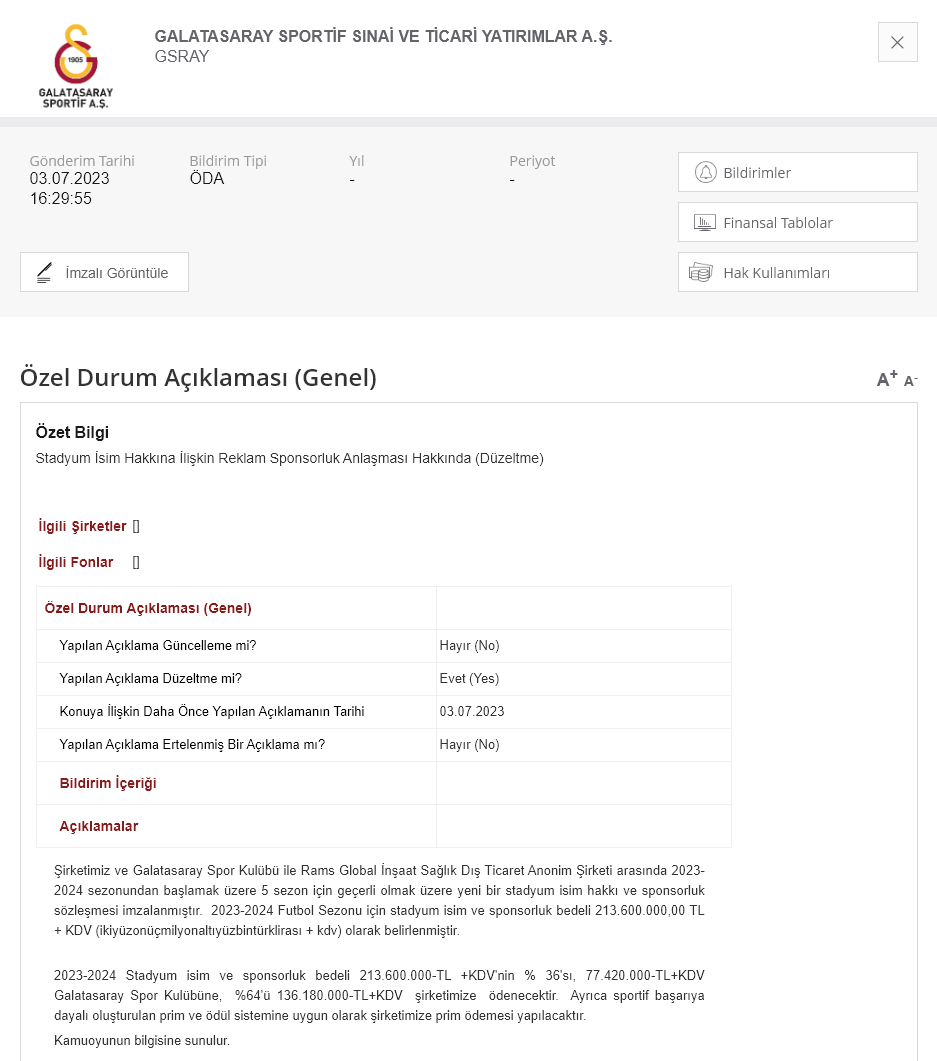Screen dimensions: 937x1061
Task: Click the Gönderim Tarihi value 03.07.2023
Action: coord(69,179)
